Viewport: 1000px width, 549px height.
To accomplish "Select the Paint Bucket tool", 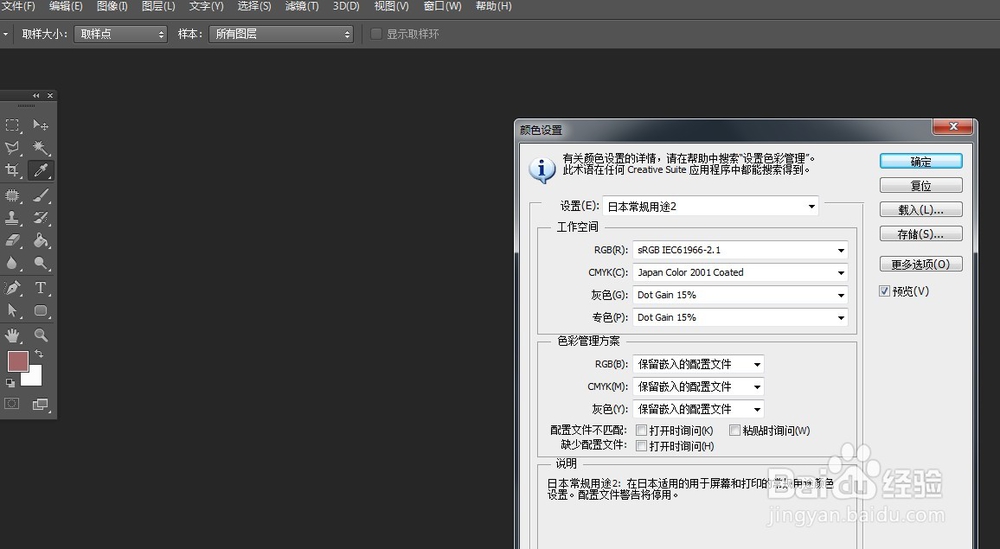I will (x=40, y=240).
